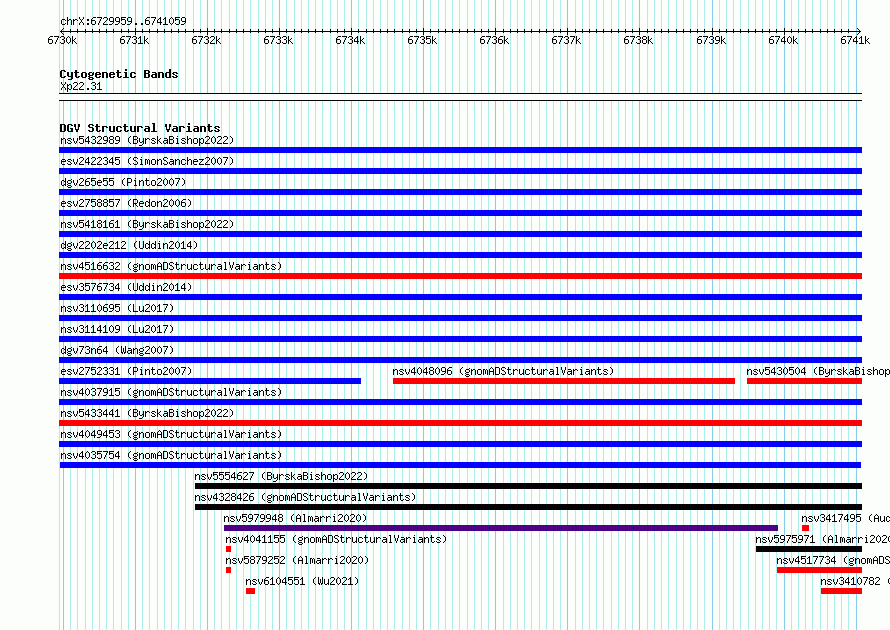Open the nsv4049453 (gnomADStructuralVariants) label

tap(171, 434)
